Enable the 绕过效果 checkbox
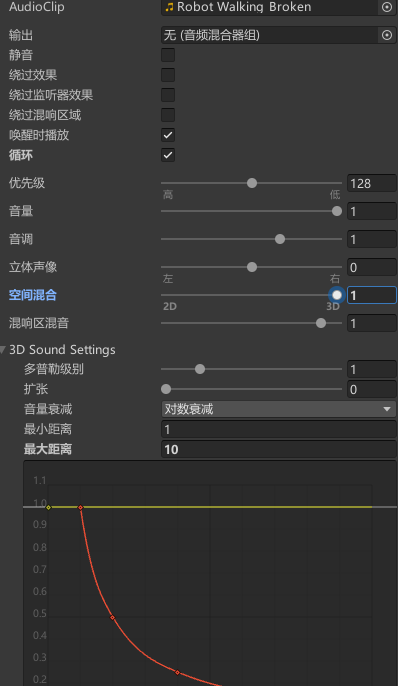The image size is (398, 686). tap(168, 75)
